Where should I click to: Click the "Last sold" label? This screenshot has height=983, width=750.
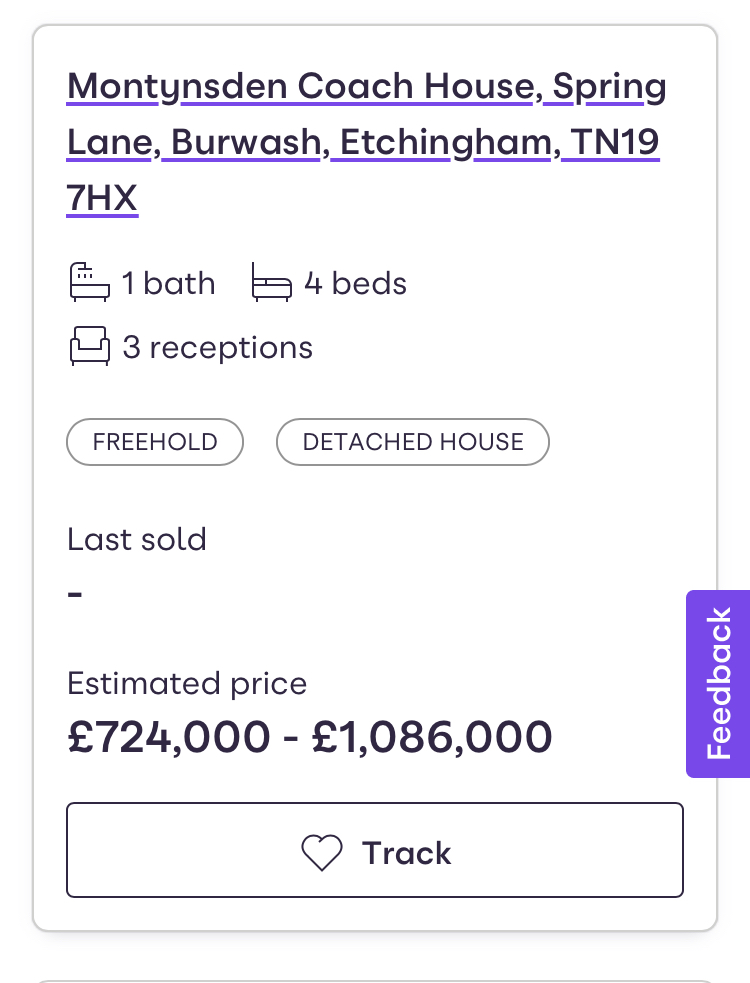(x=137, y=540)
